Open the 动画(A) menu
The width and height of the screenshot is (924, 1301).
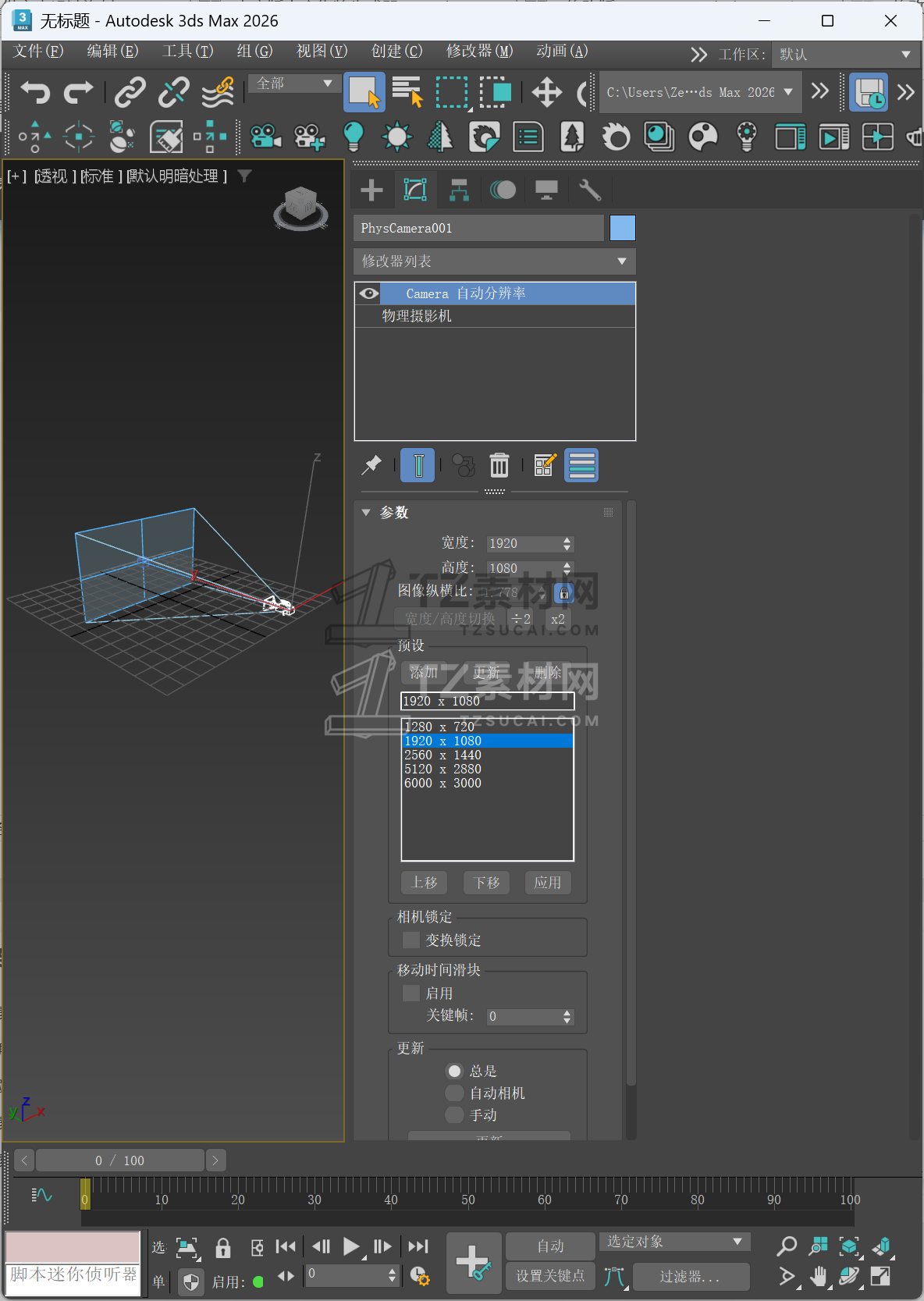click(x=562, y=52)
